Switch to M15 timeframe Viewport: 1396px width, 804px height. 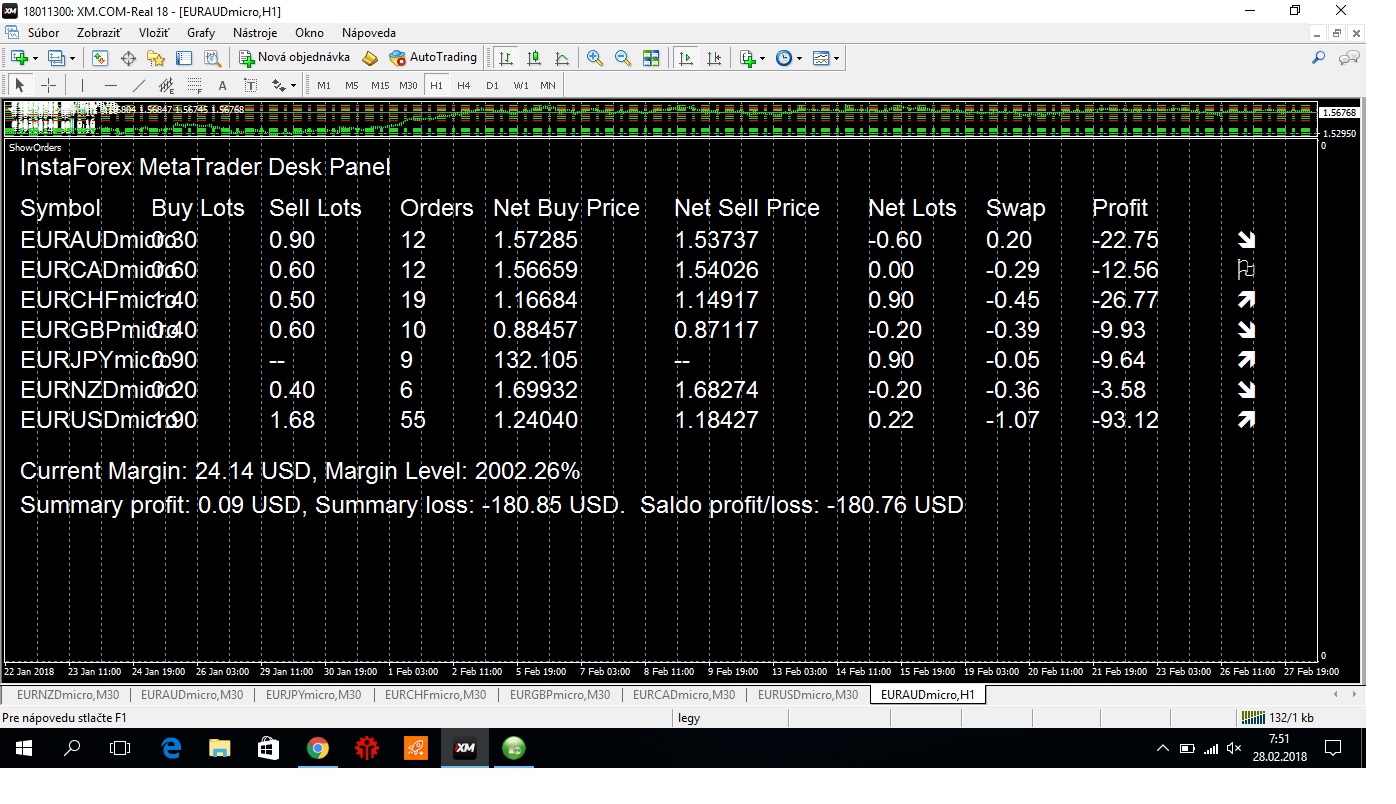click(380, 85)
